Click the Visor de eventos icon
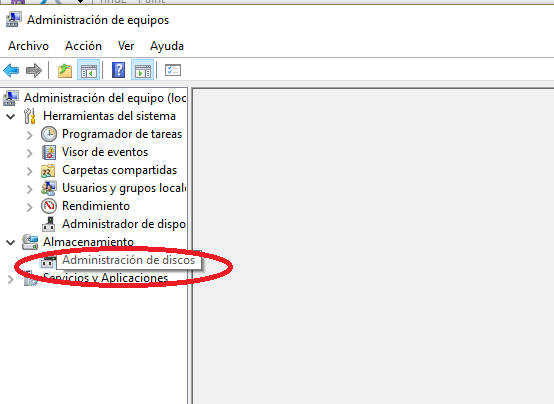The image size is (554, 404). tap(49, 152)
